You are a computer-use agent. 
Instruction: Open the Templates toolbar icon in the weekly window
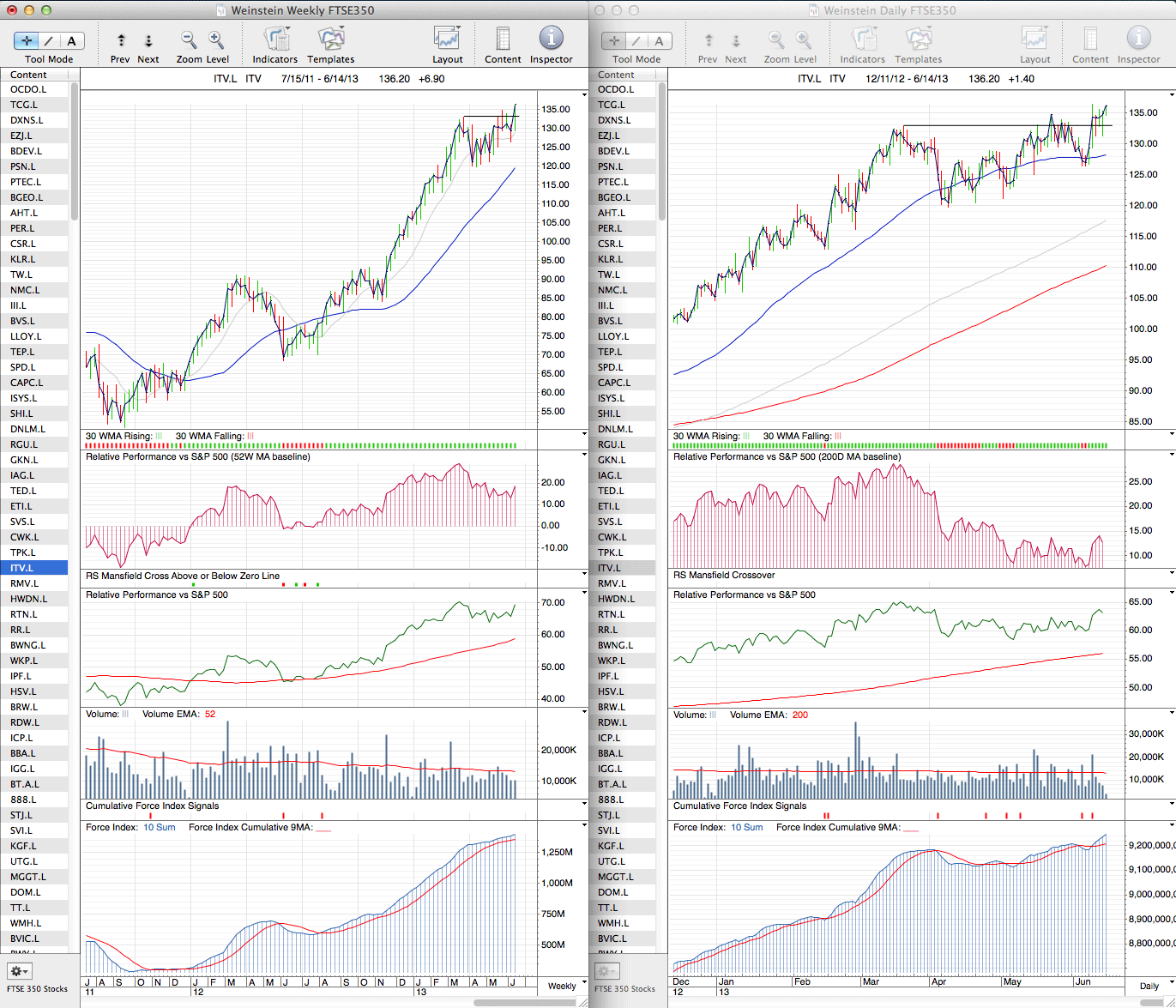pyautogui.click(x=330, y=39)
